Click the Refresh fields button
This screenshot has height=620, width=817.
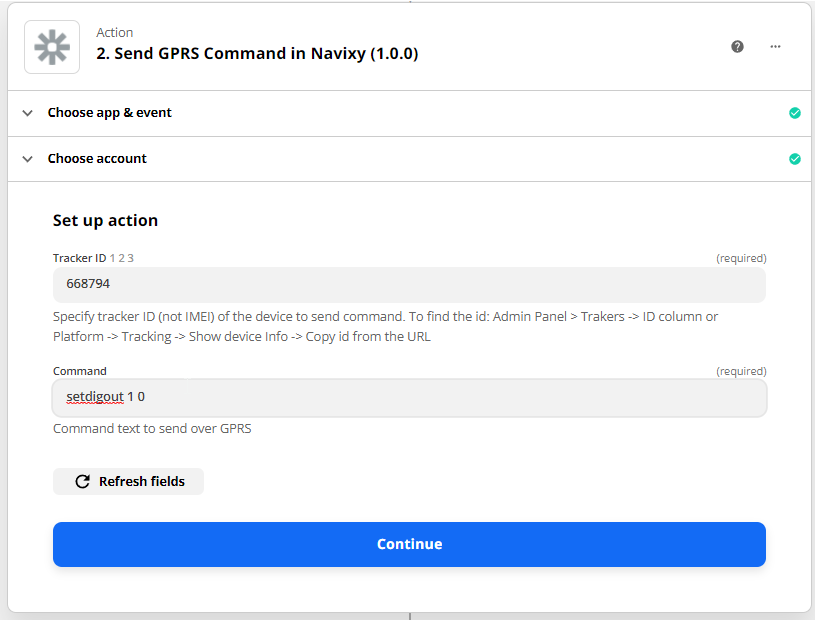(128, 481)
